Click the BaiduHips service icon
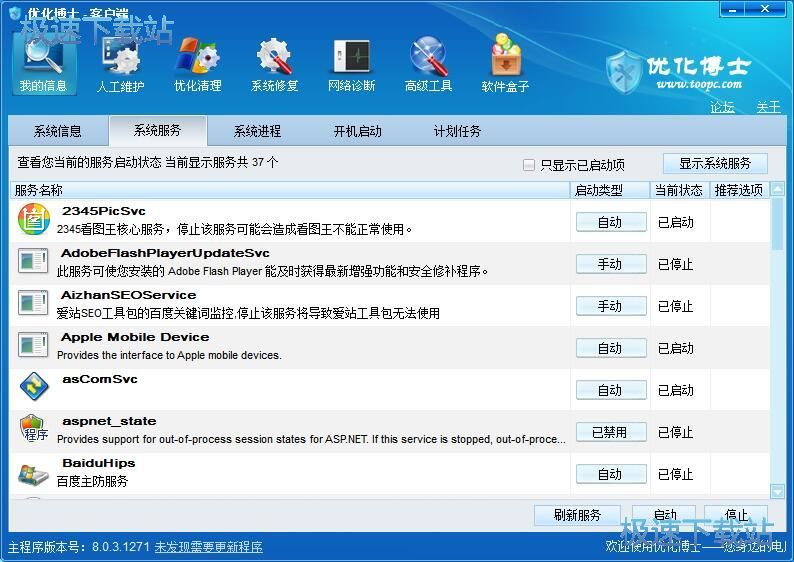 [33, 474]
